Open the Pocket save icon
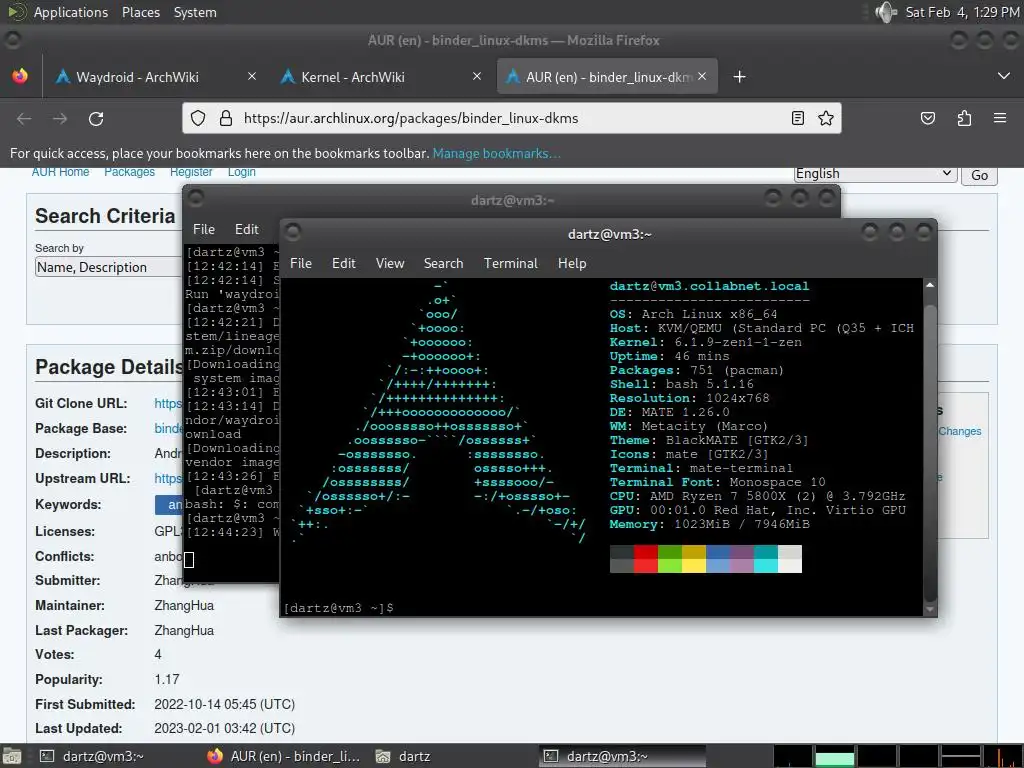The image size is (1024, 768). click(x=927, y=118)
